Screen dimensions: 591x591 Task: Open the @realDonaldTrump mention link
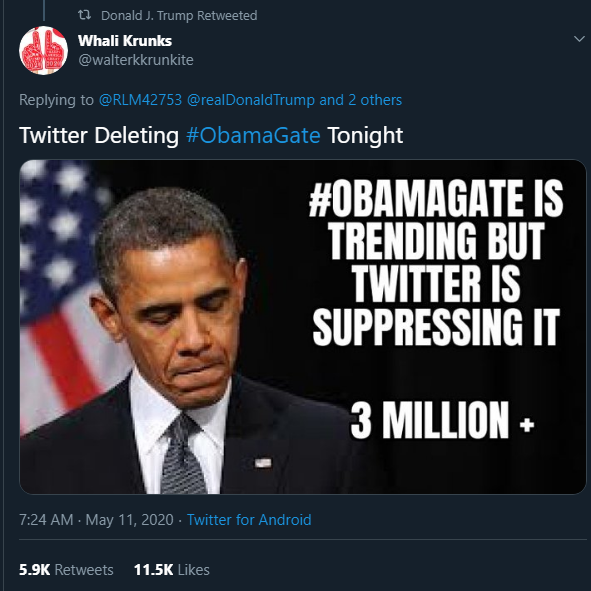(251, 100)
